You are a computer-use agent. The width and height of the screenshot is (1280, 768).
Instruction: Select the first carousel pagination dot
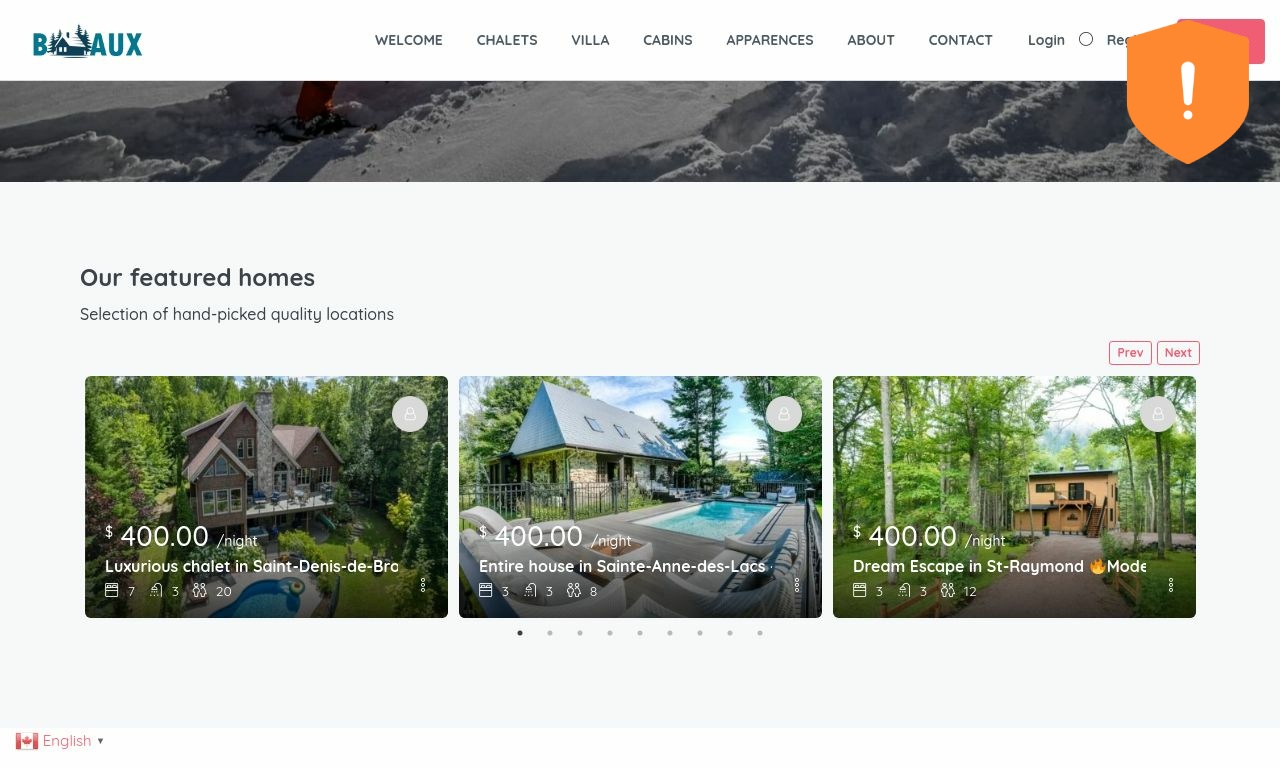tap(520, 633)
